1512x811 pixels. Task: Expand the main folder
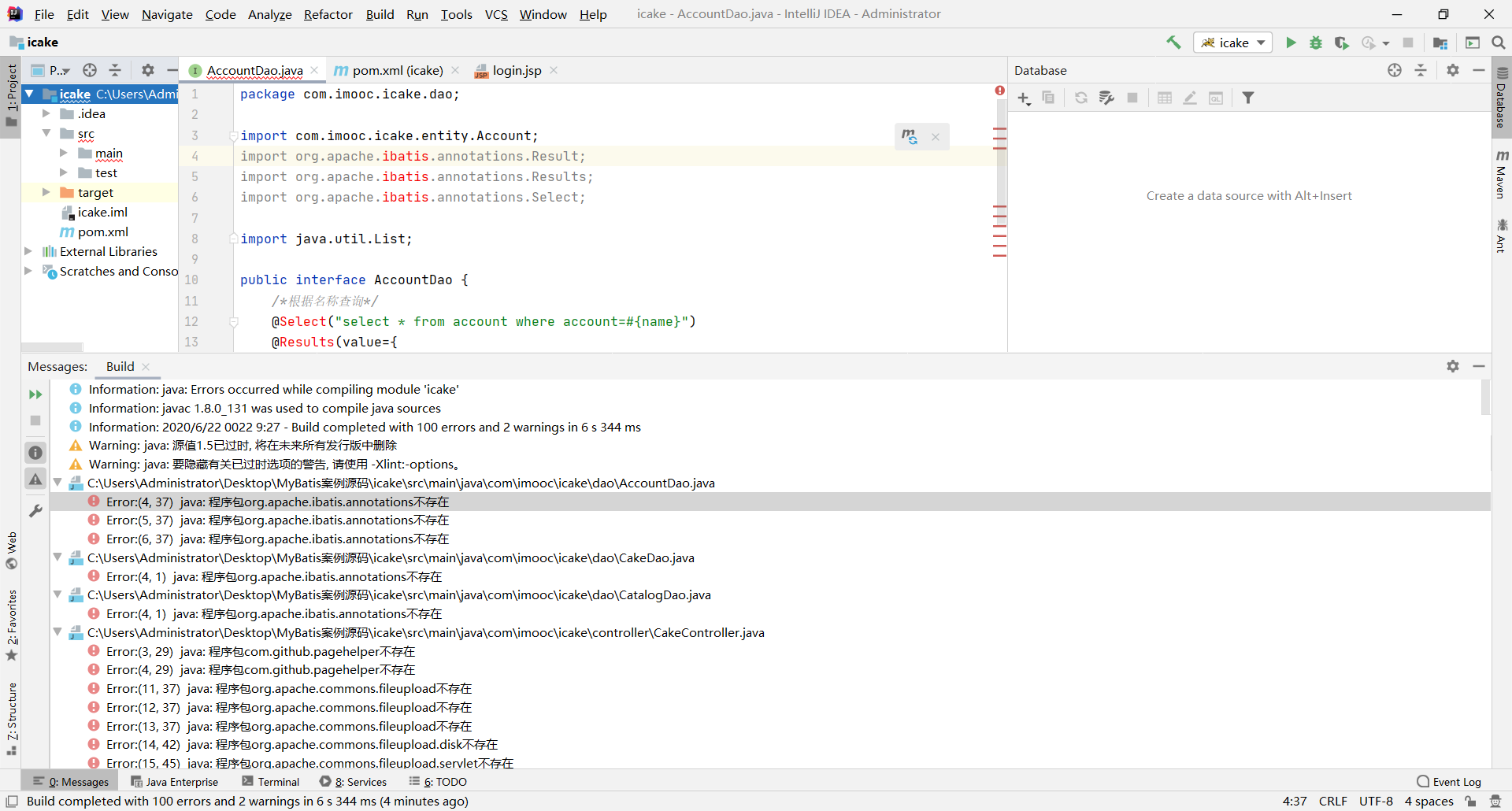pos(64,153)
